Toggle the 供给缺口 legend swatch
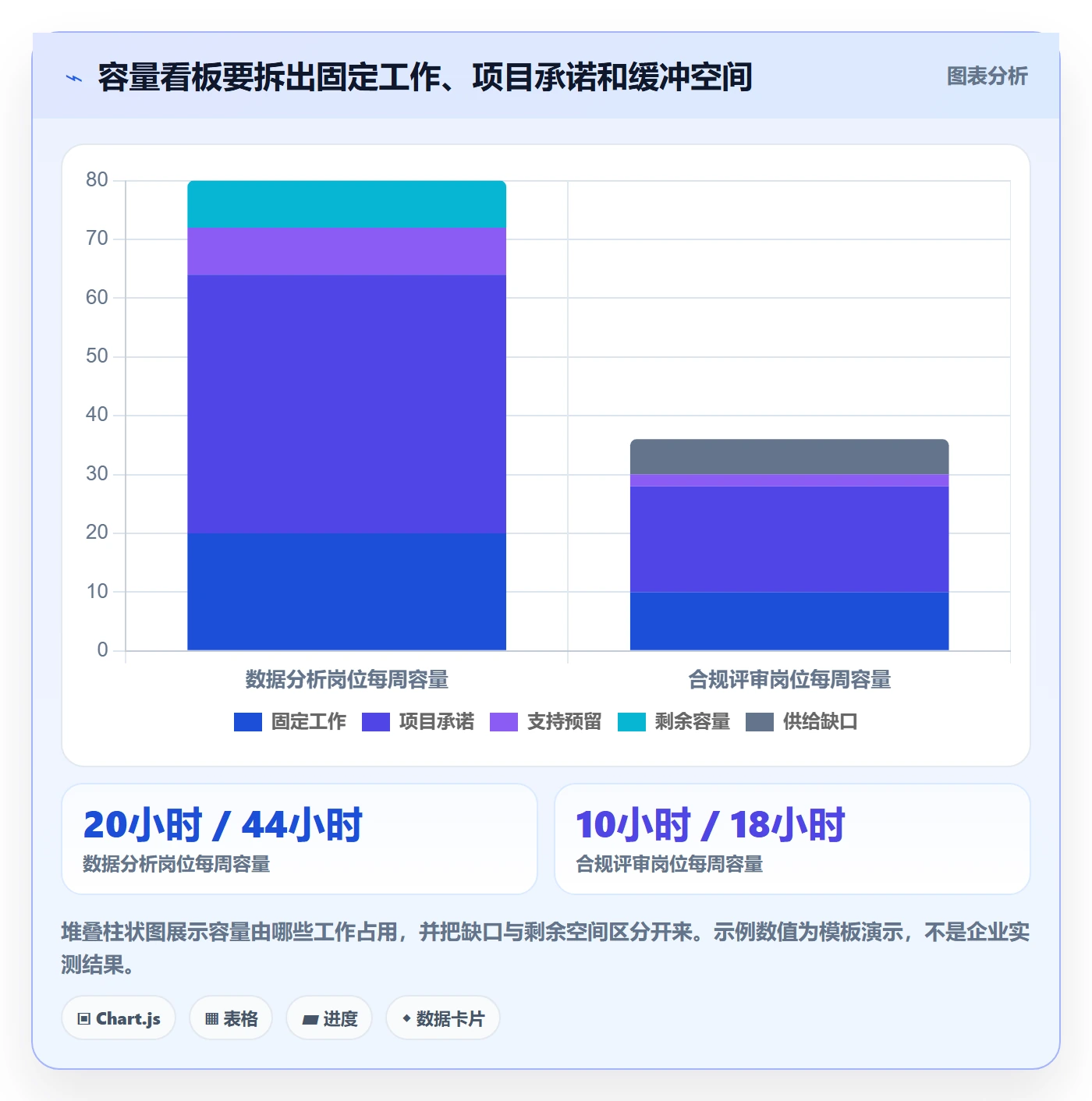Image resolution: width=1092 pixels, height=1101 pixels. tap(760, 722)
